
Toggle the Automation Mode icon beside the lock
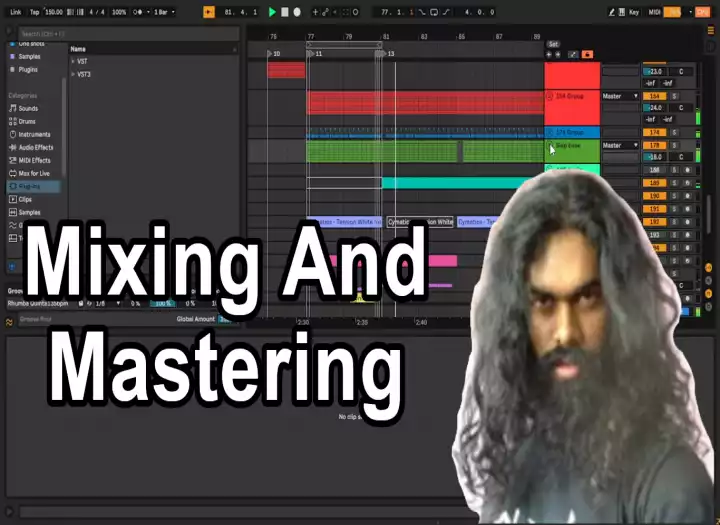[573, 55]
